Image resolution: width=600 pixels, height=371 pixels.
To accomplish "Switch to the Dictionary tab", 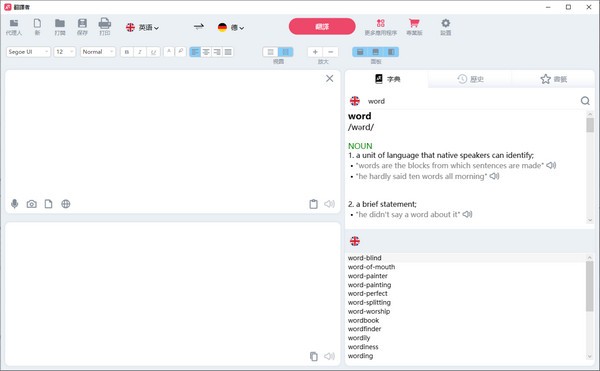I will click(387, 79).
